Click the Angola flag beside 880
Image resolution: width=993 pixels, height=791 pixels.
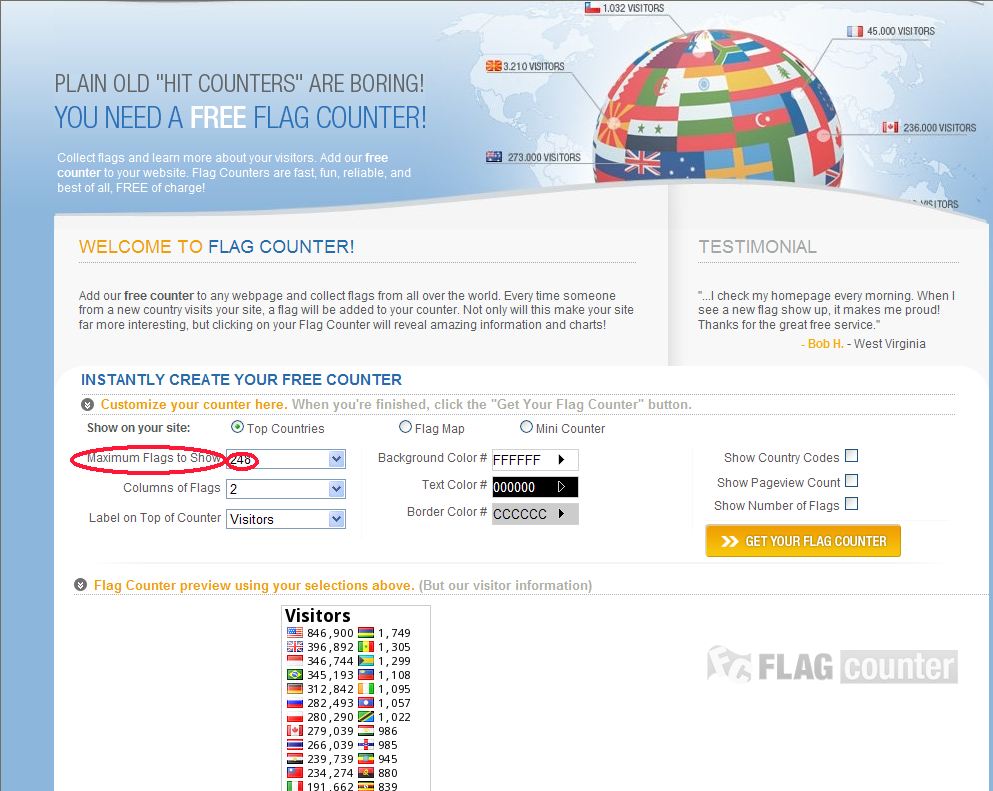365,772
